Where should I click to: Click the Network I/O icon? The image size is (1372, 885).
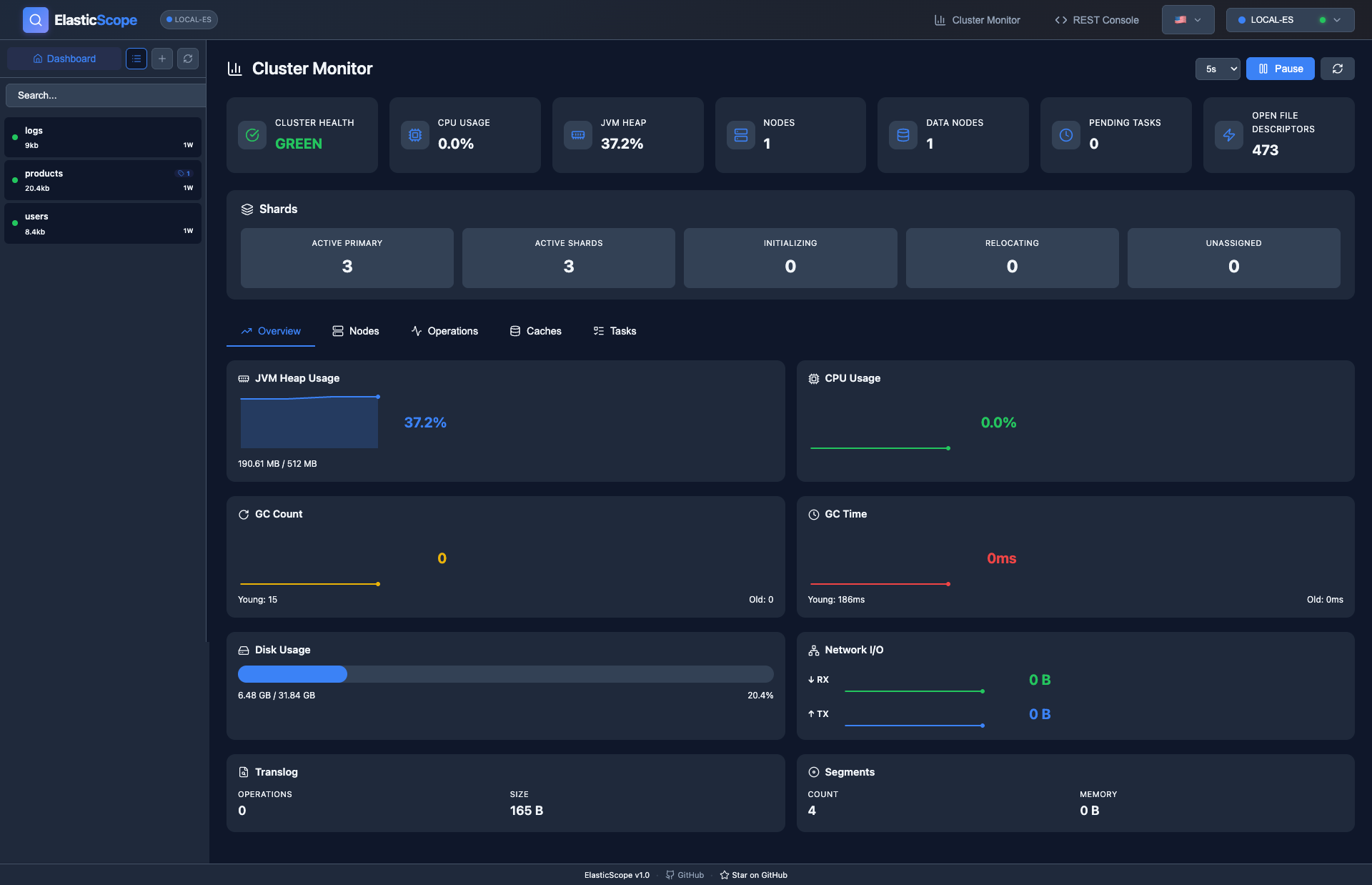(x=813, y=650)
